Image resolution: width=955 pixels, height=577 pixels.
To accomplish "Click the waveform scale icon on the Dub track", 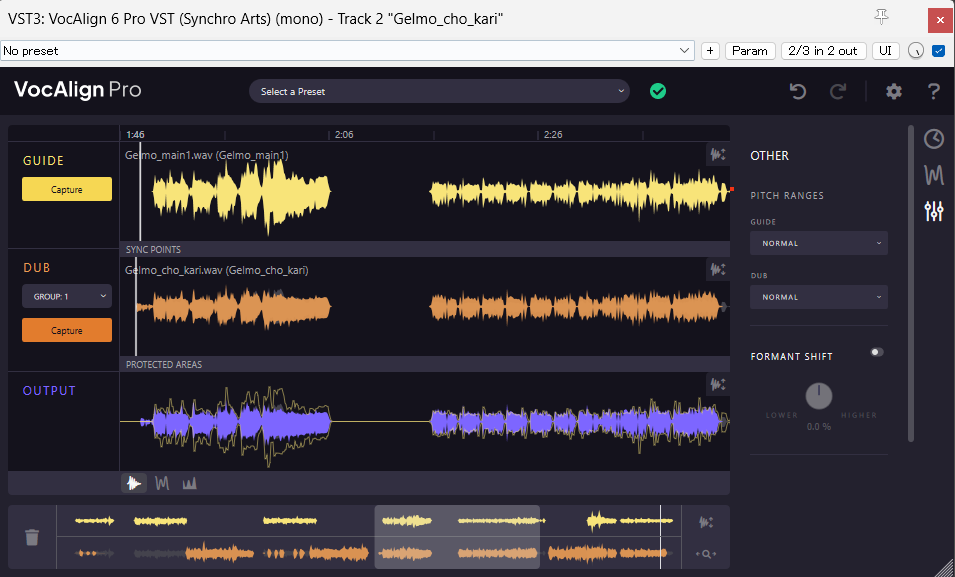I will tap(718, 269).
